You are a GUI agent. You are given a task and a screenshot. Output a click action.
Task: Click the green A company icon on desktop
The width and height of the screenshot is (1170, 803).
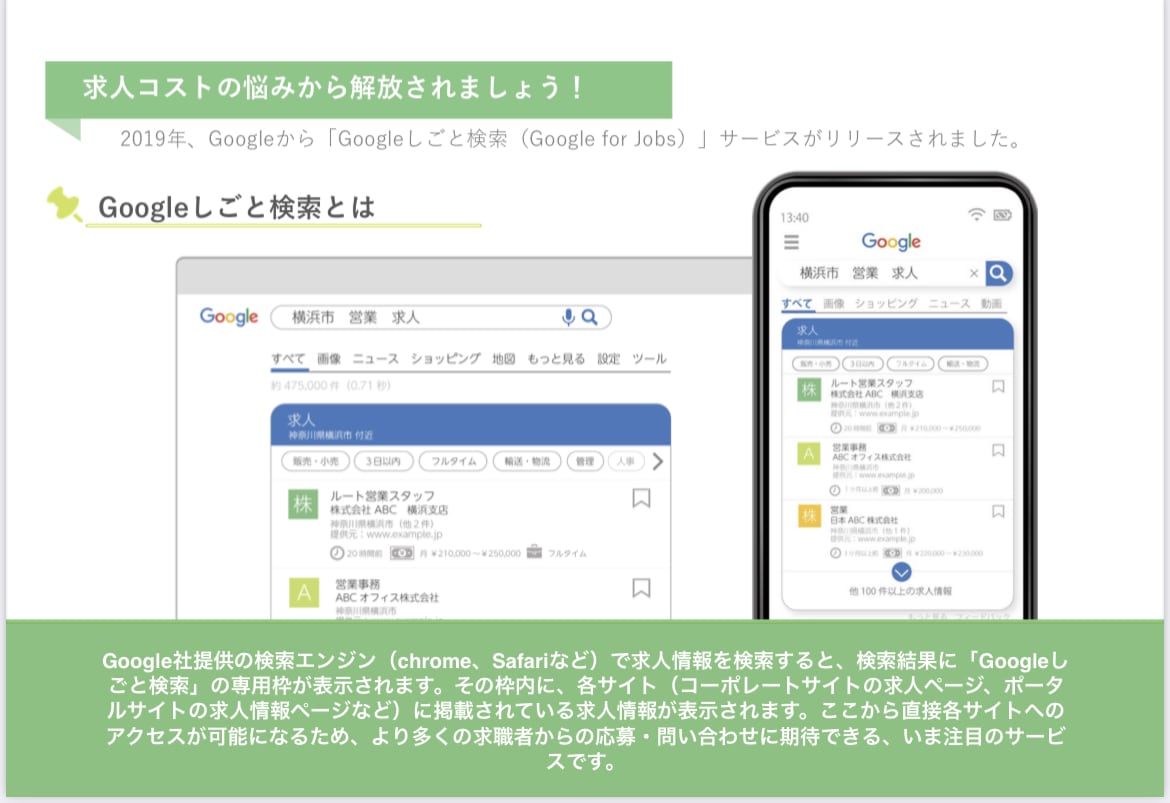[304, 593]
